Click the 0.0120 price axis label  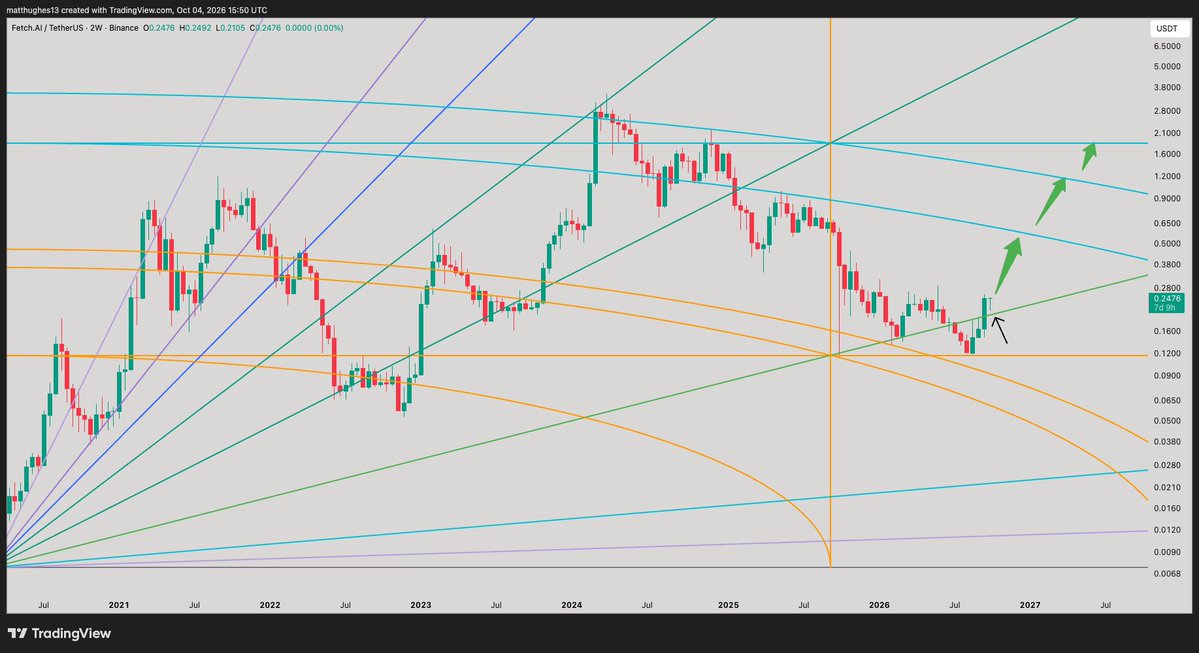1167,530
